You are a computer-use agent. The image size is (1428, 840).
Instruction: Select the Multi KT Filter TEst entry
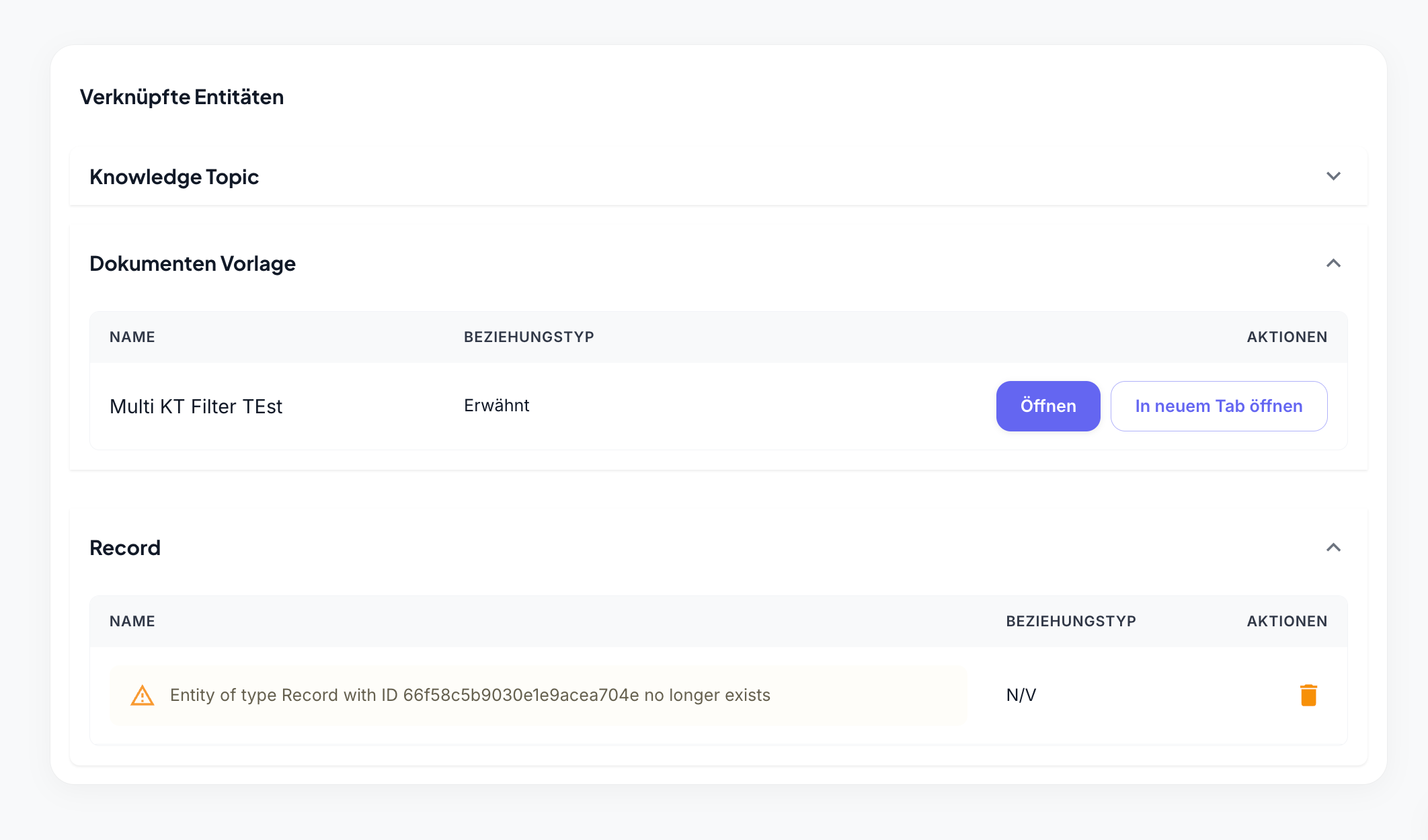click(196, 407)
